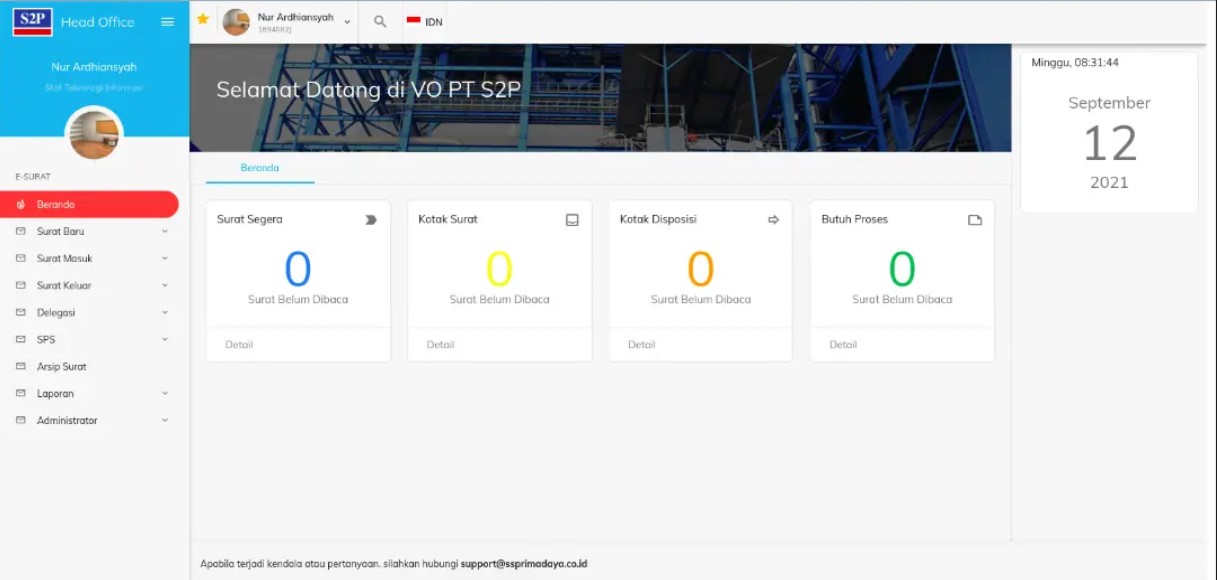This screenshot has width=1217, height=580.
Task: Select the Beranda tab
Action: click(260, 168)
